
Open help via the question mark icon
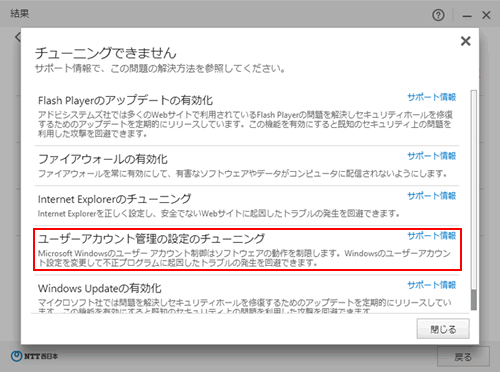point(438,15)
